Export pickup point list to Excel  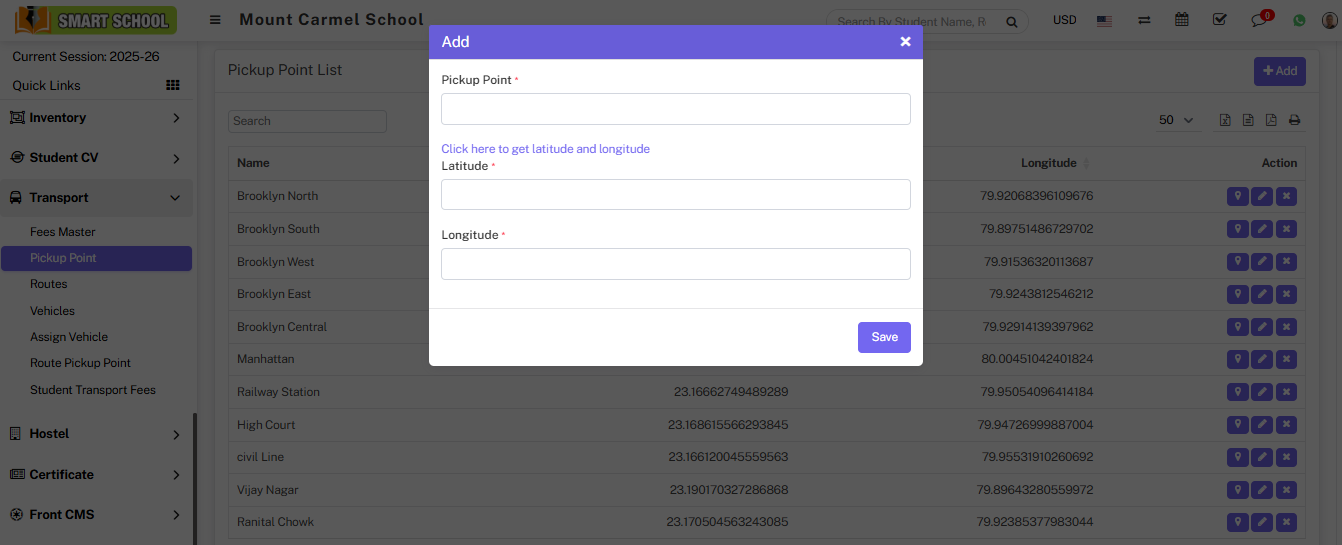coord(1225,121)
